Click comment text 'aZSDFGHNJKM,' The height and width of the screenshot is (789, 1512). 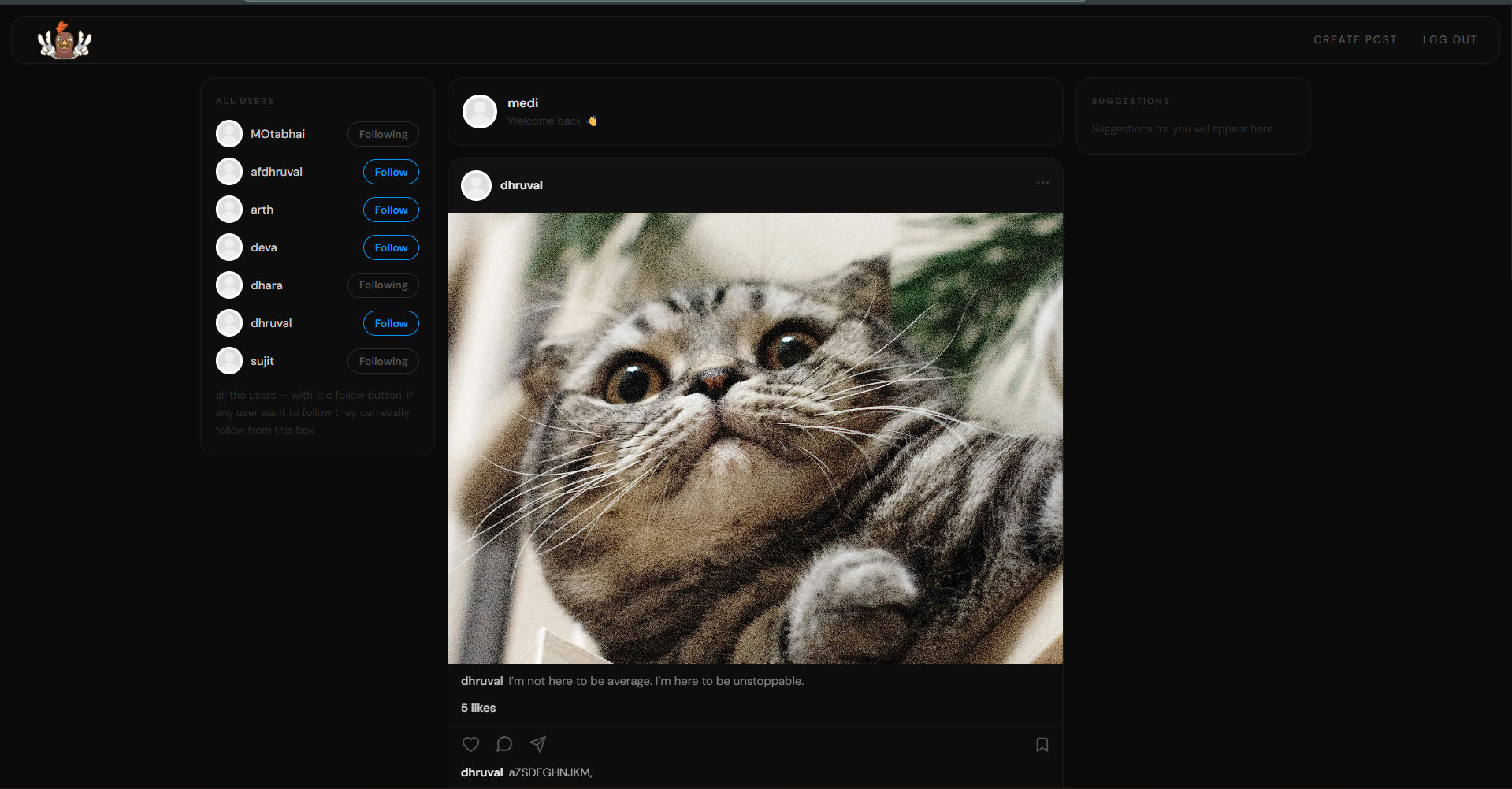[x=550, y=772]
